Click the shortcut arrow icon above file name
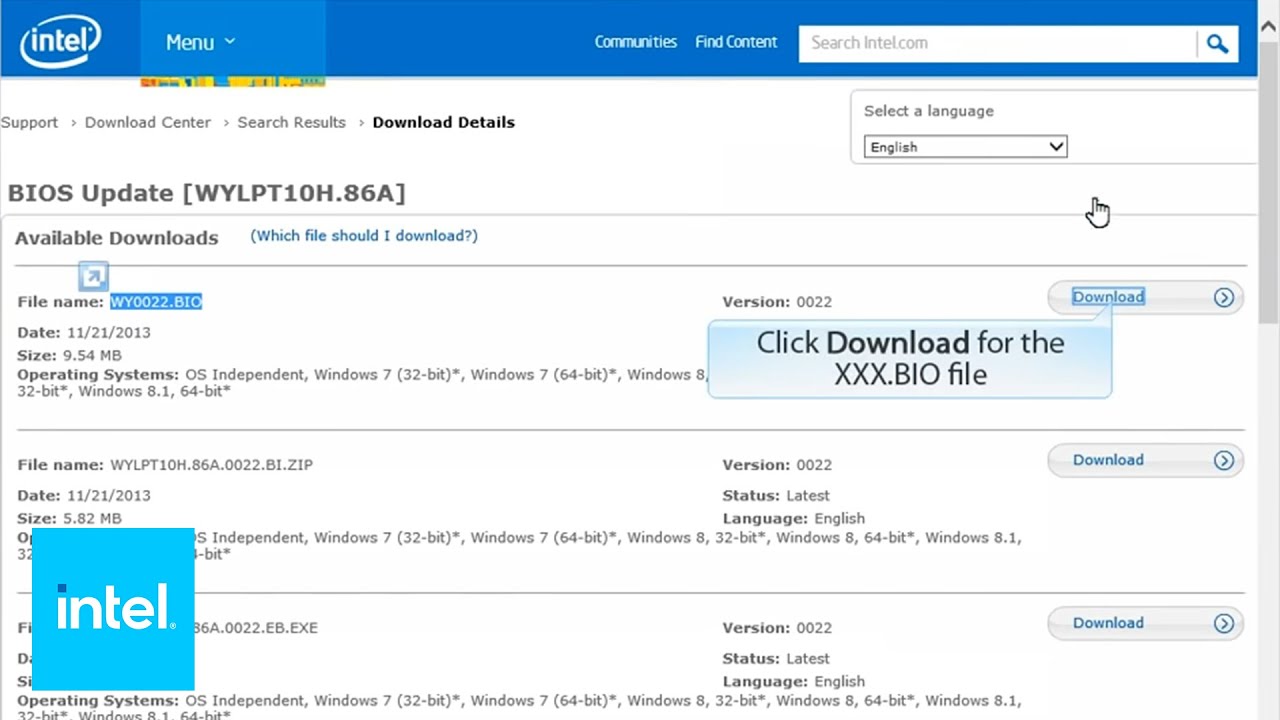 (x=93, y=276)
